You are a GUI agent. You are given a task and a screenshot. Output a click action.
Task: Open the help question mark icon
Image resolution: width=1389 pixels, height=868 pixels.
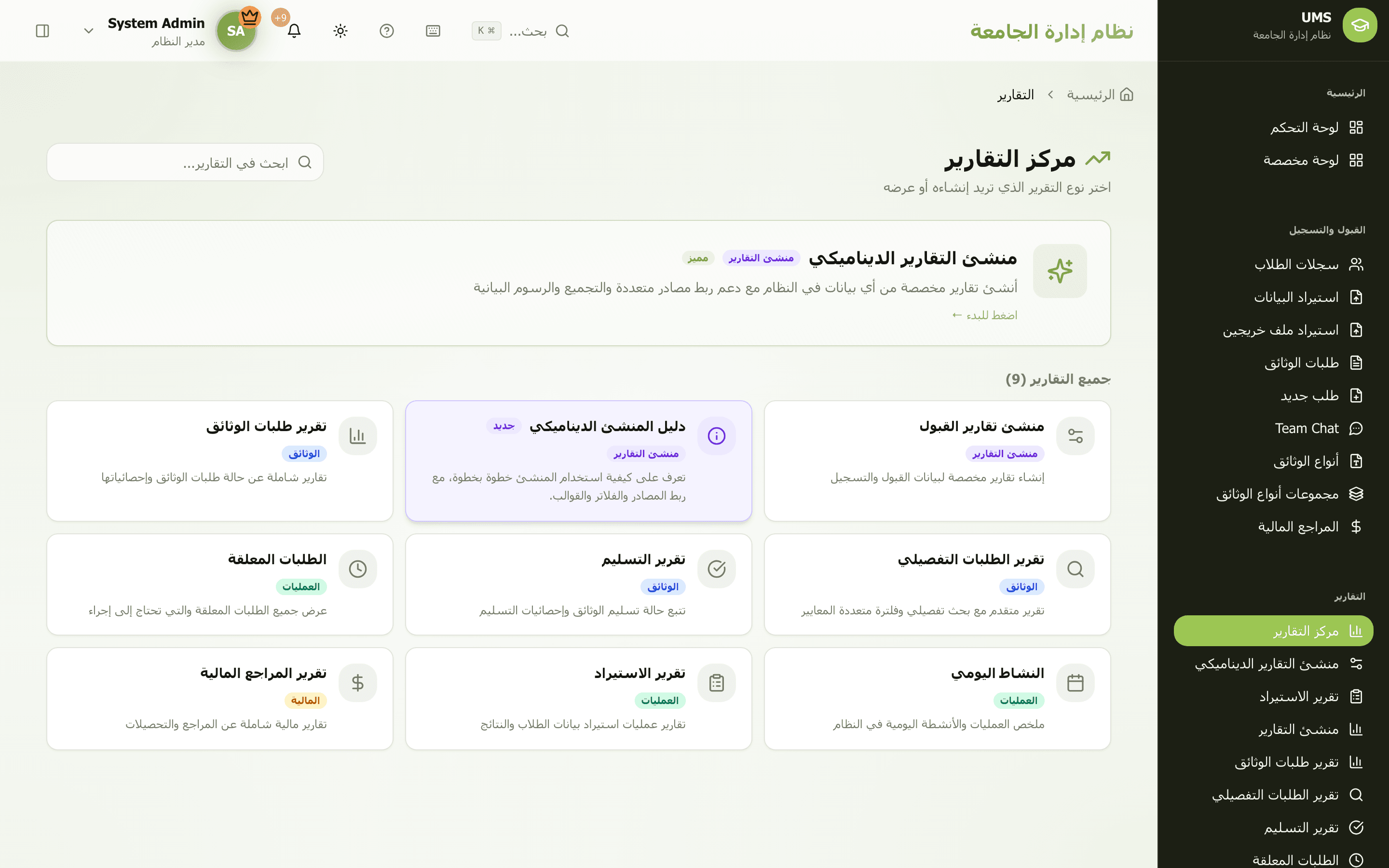tap(387, 31)
